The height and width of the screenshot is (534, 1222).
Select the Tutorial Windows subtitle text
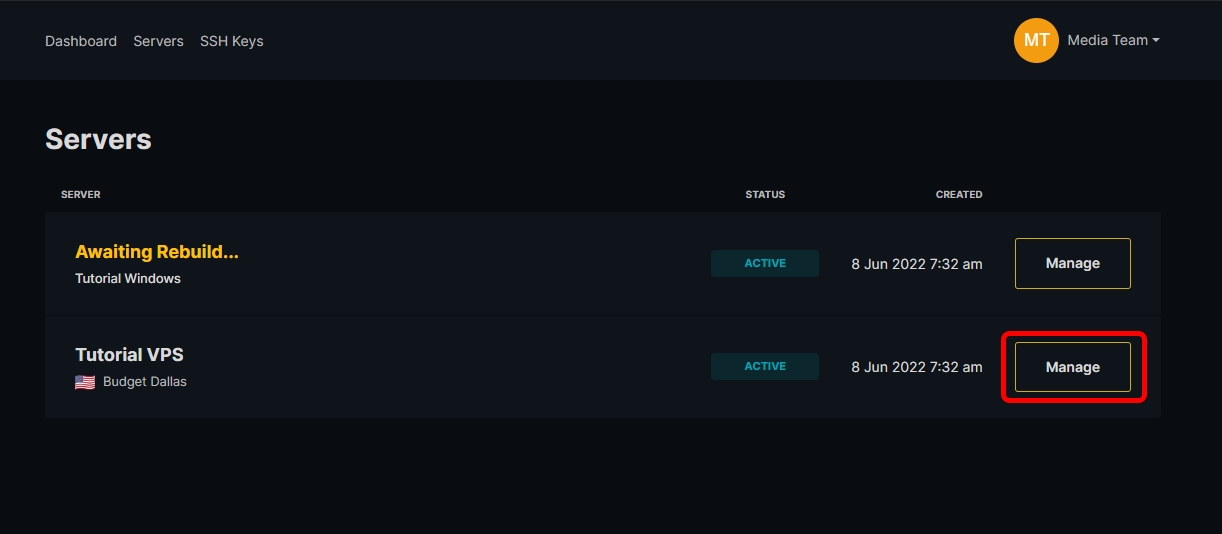(128, 279)
